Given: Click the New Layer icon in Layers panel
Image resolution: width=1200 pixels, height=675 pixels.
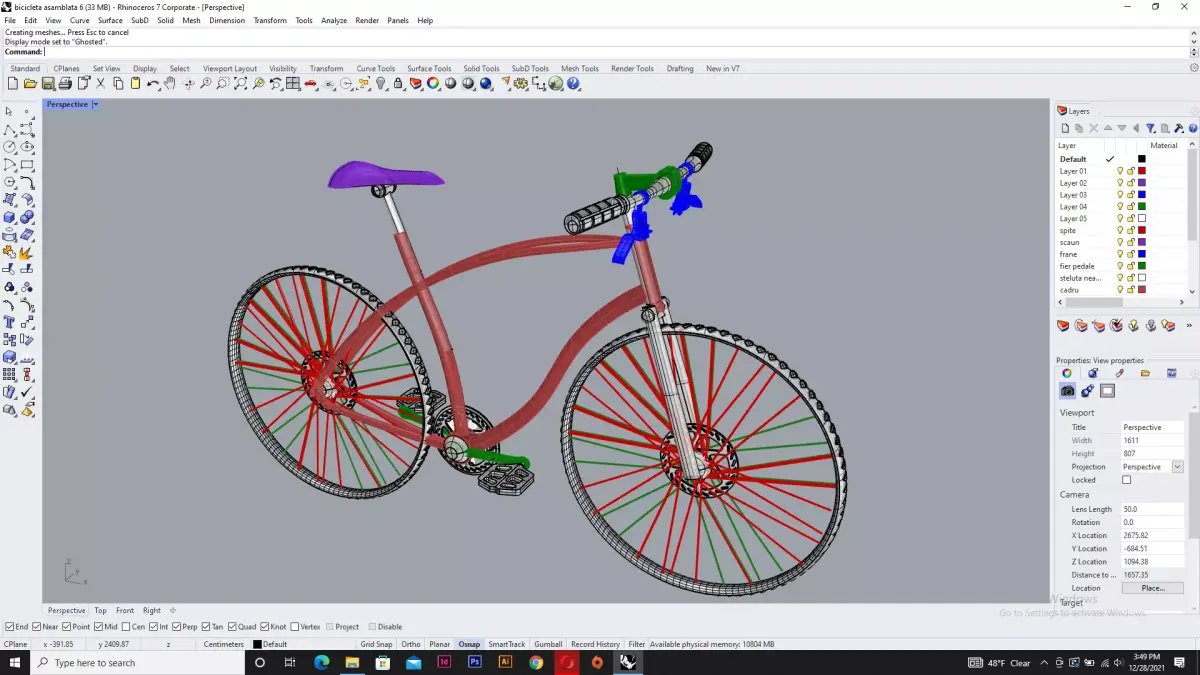Looking at the screenshot, I should (x=1065, y=128).
